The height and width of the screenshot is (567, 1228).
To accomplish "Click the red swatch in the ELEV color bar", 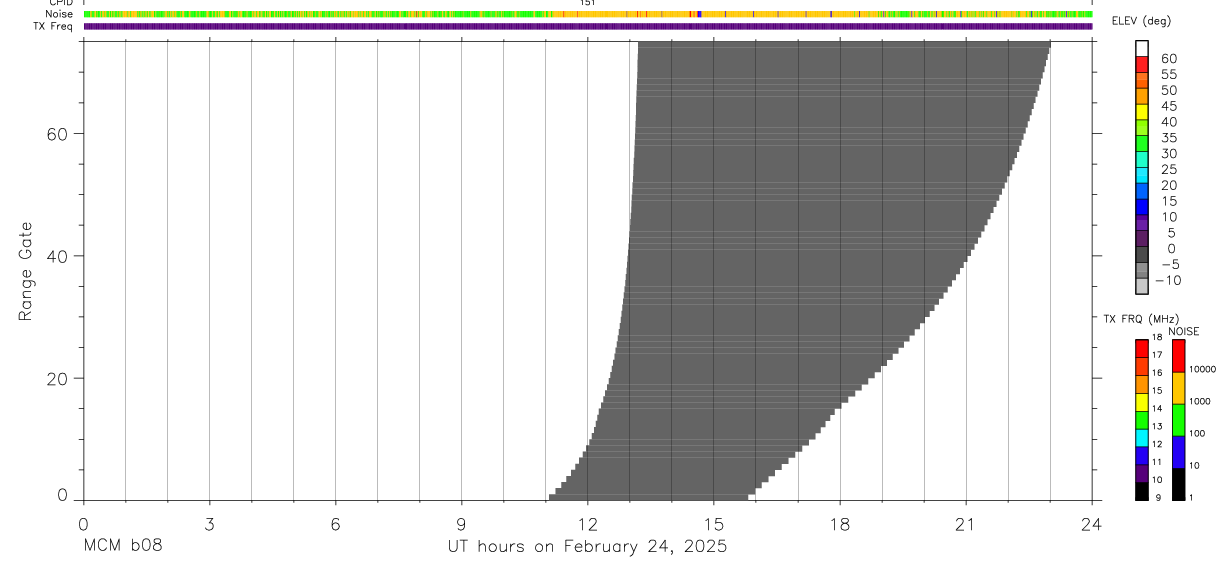I will coord(1142,65).
